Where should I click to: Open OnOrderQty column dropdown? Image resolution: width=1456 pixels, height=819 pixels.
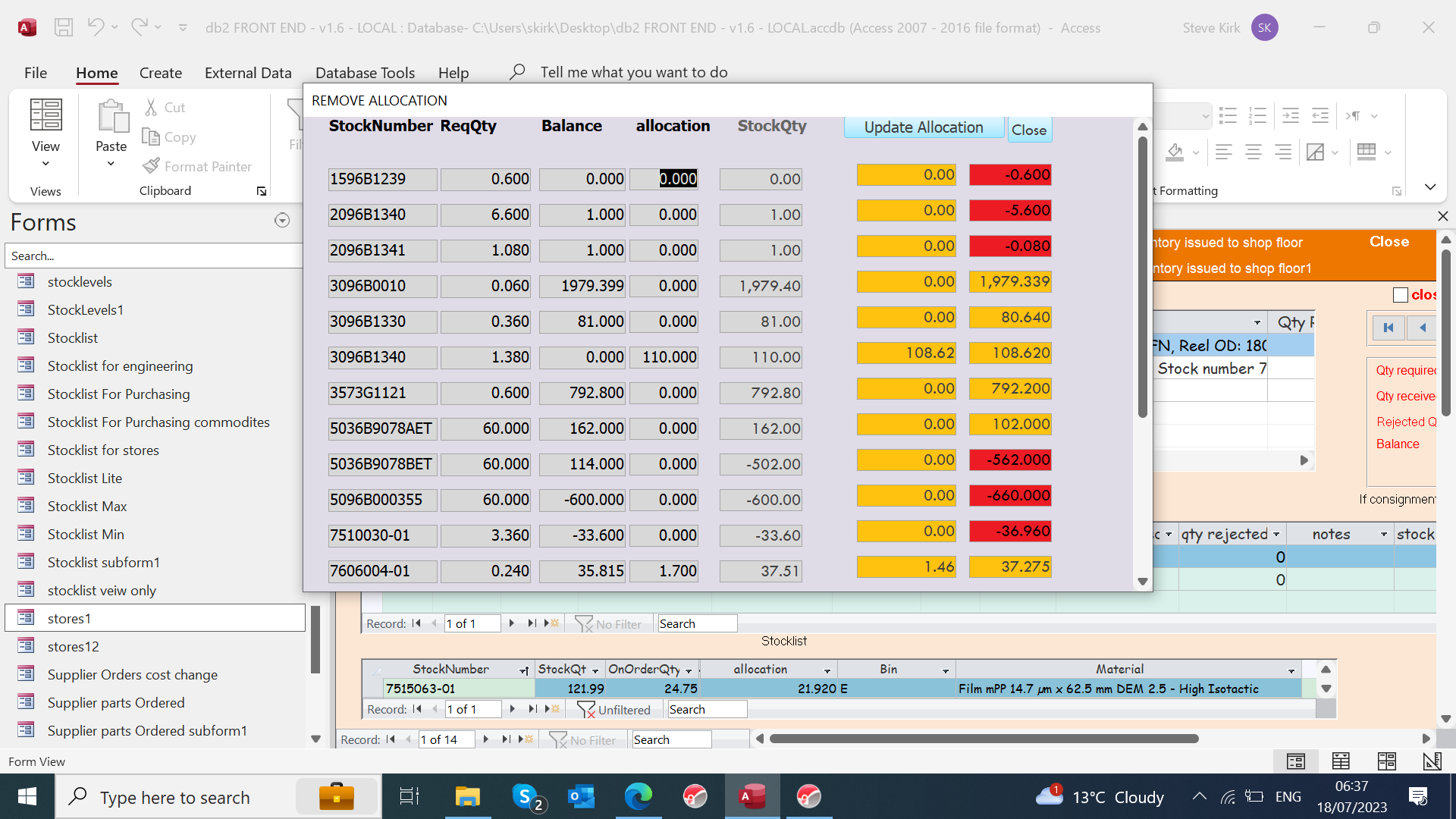click(689, 670)
